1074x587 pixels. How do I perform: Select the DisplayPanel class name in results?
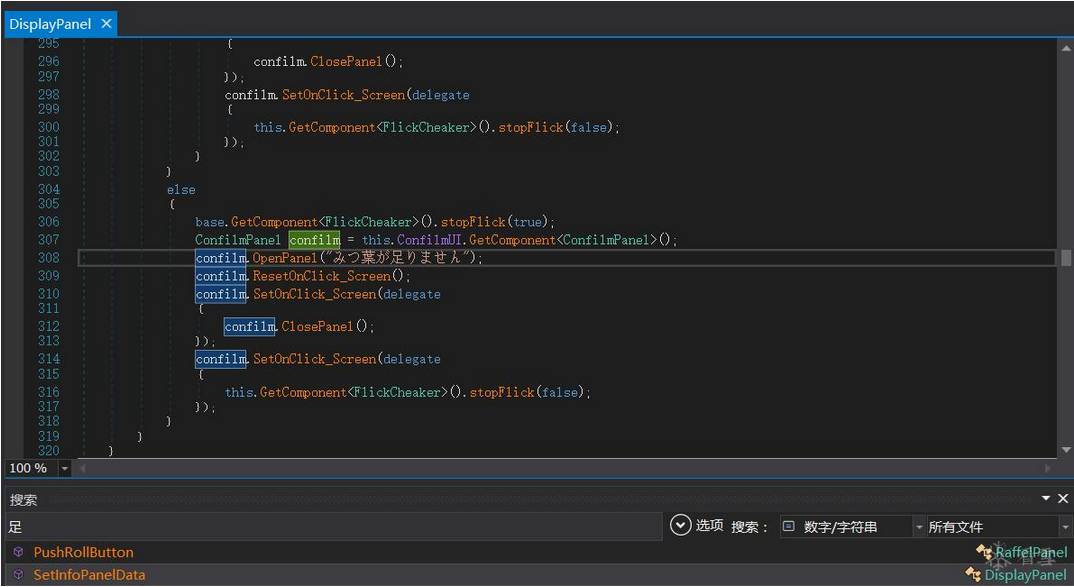pos(1025,575)
